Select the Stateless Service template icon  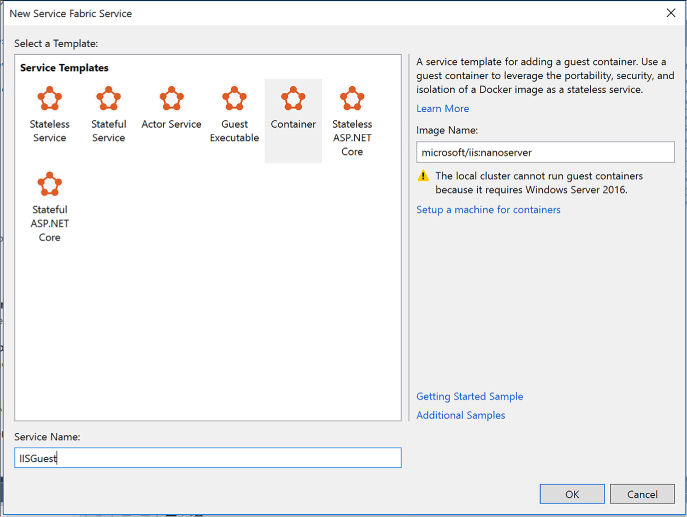[50, 98]
